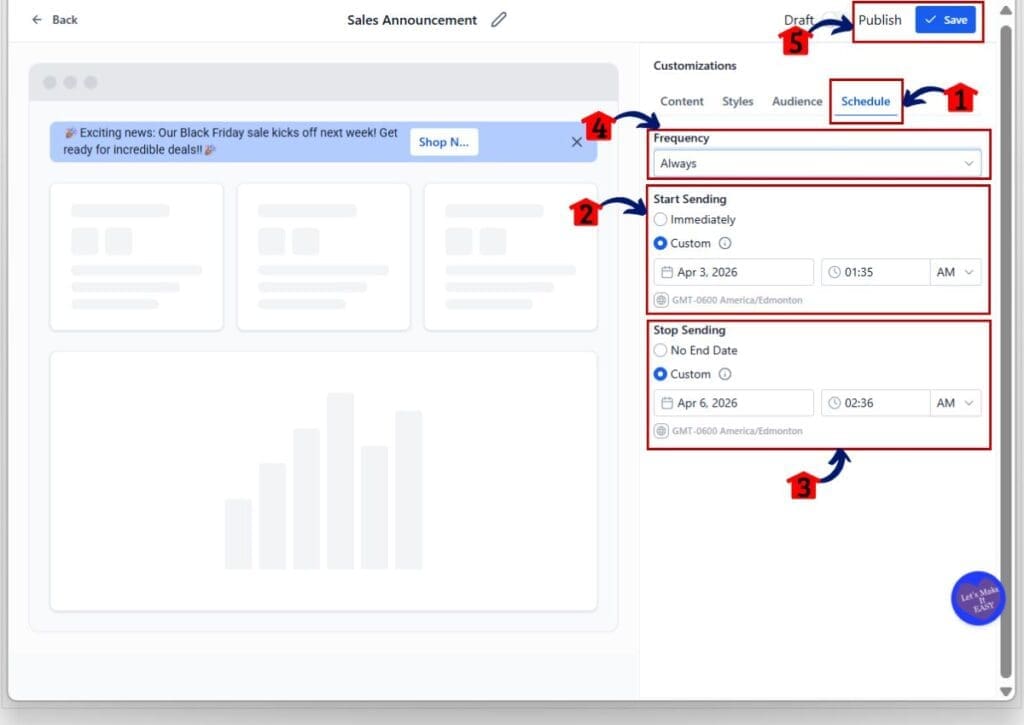Switch to the Styles tab
The height and width of the screenshot is (725, 1024).
point(738,101)
